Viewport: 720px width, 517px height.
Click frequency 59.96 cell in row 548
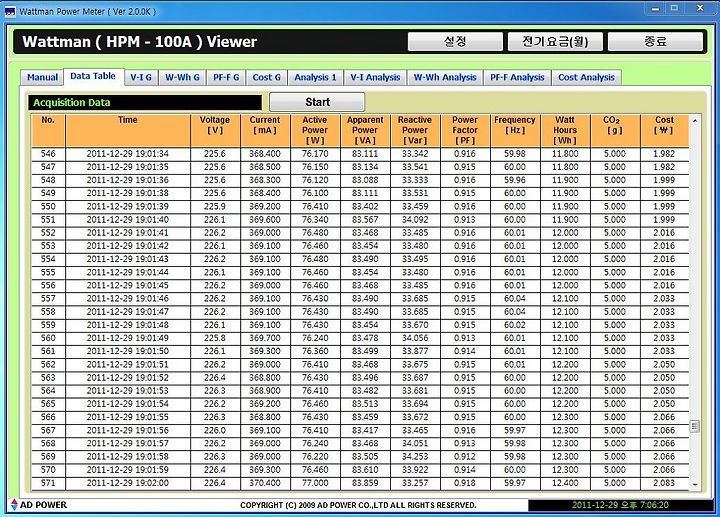click(x=515, y=180)
